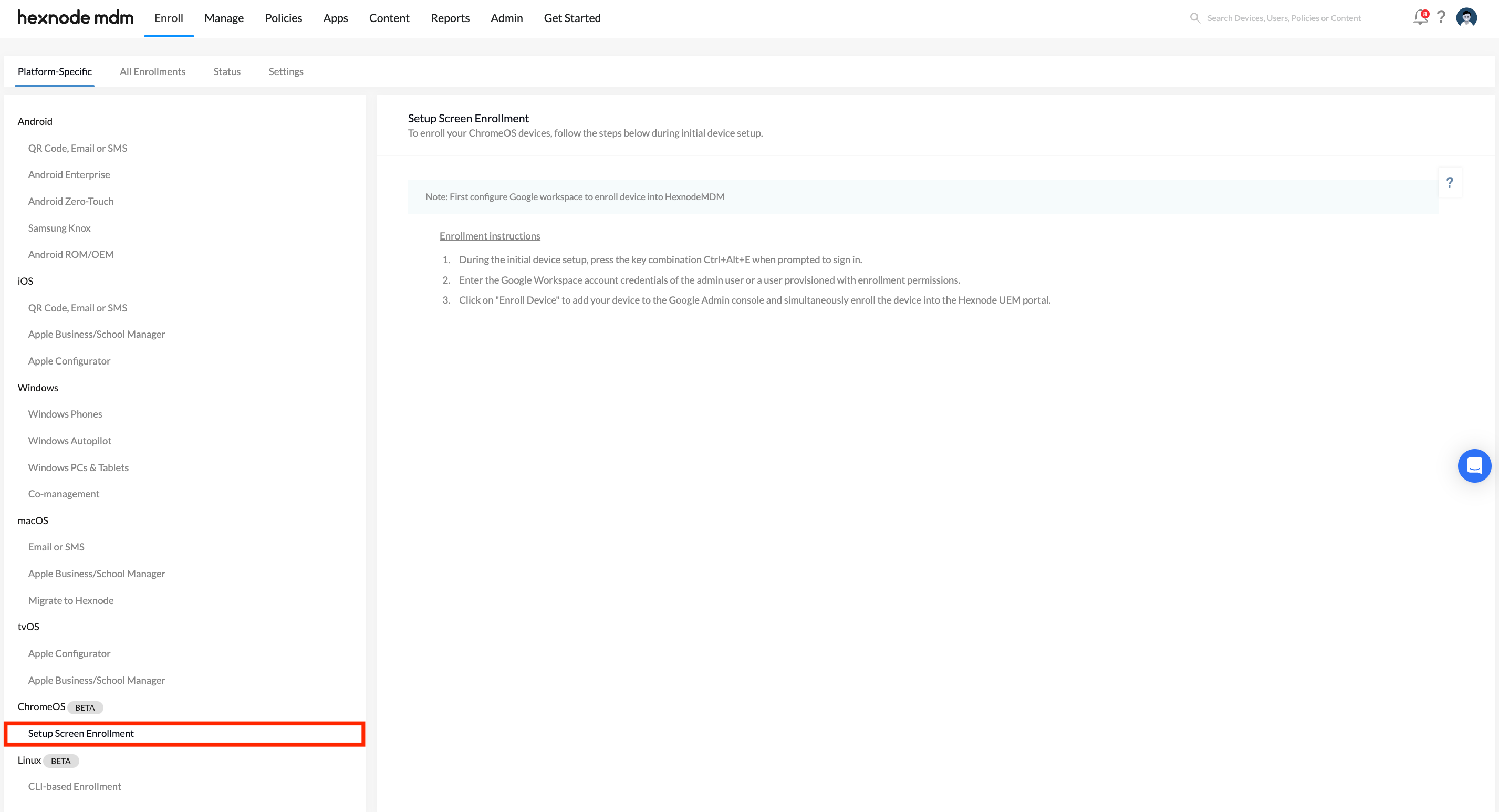Click the ChromeOS section heading
This screenshot has height=812, width=1499.
pyautogui.click(x=41, y=706)
